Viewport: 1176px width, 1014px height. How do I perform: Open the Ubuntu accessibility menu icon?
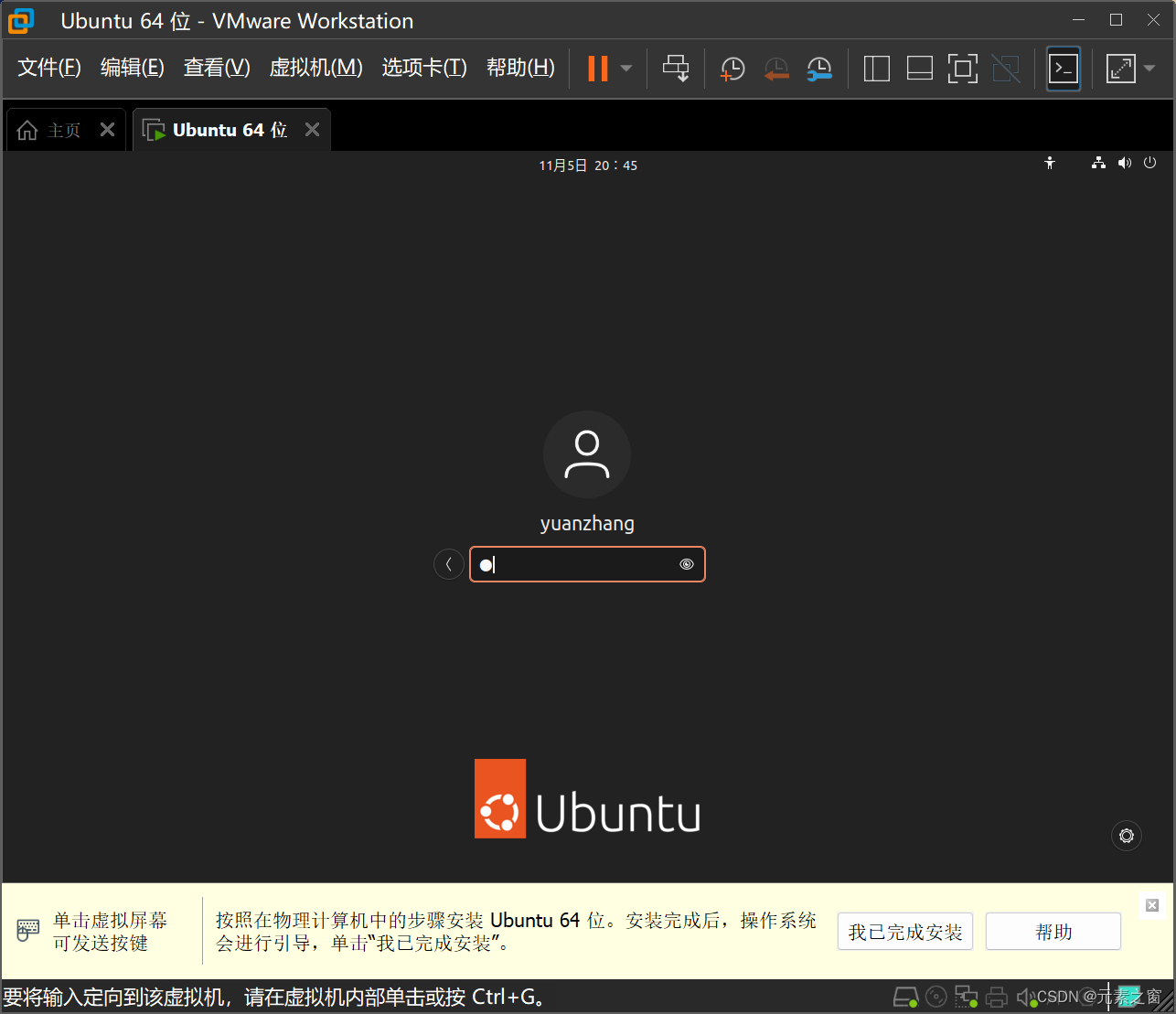(x=1050, y=163)
